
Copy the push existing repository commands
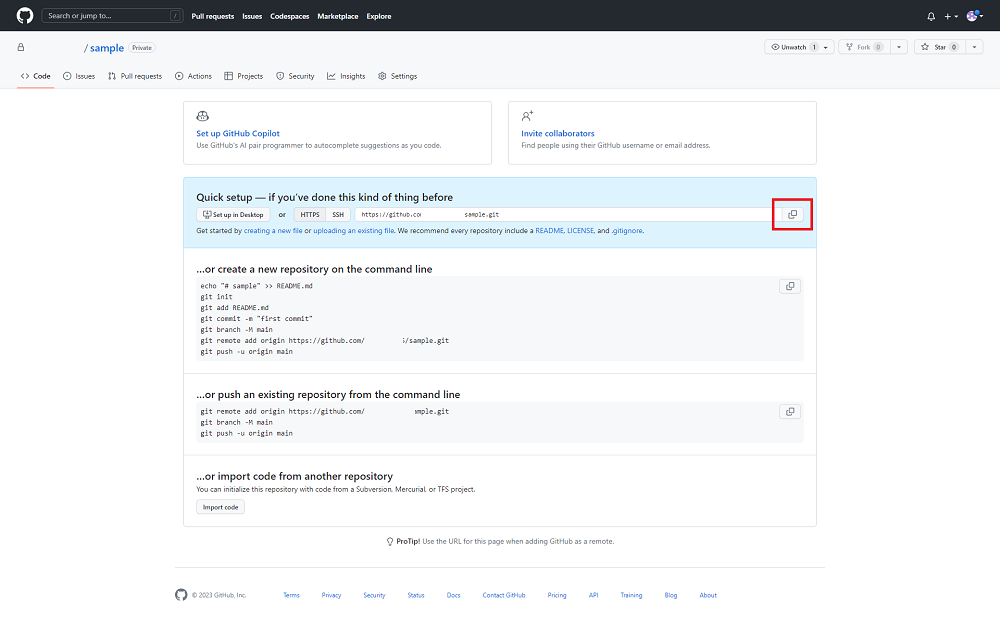(x=790, y=411)
